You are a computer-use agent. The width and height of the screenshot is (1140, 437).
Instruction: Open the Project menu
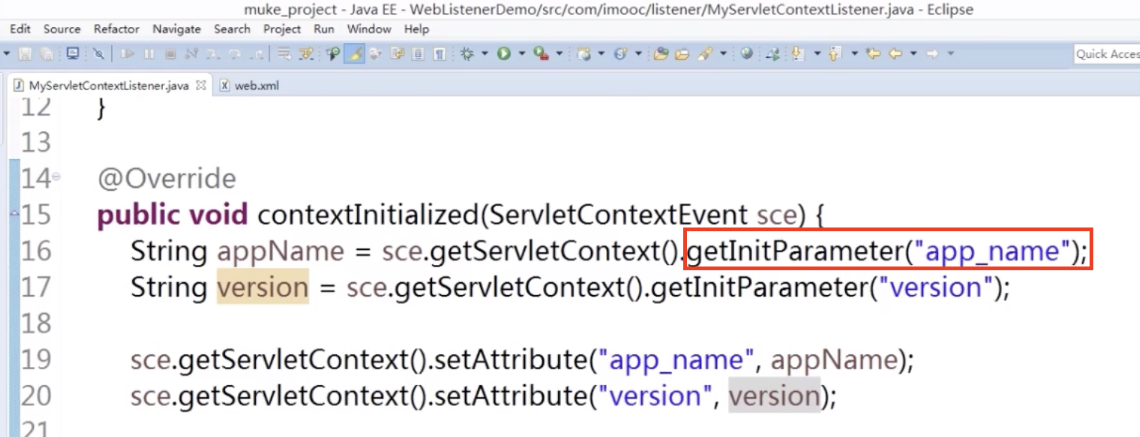[x=282, y=29]
